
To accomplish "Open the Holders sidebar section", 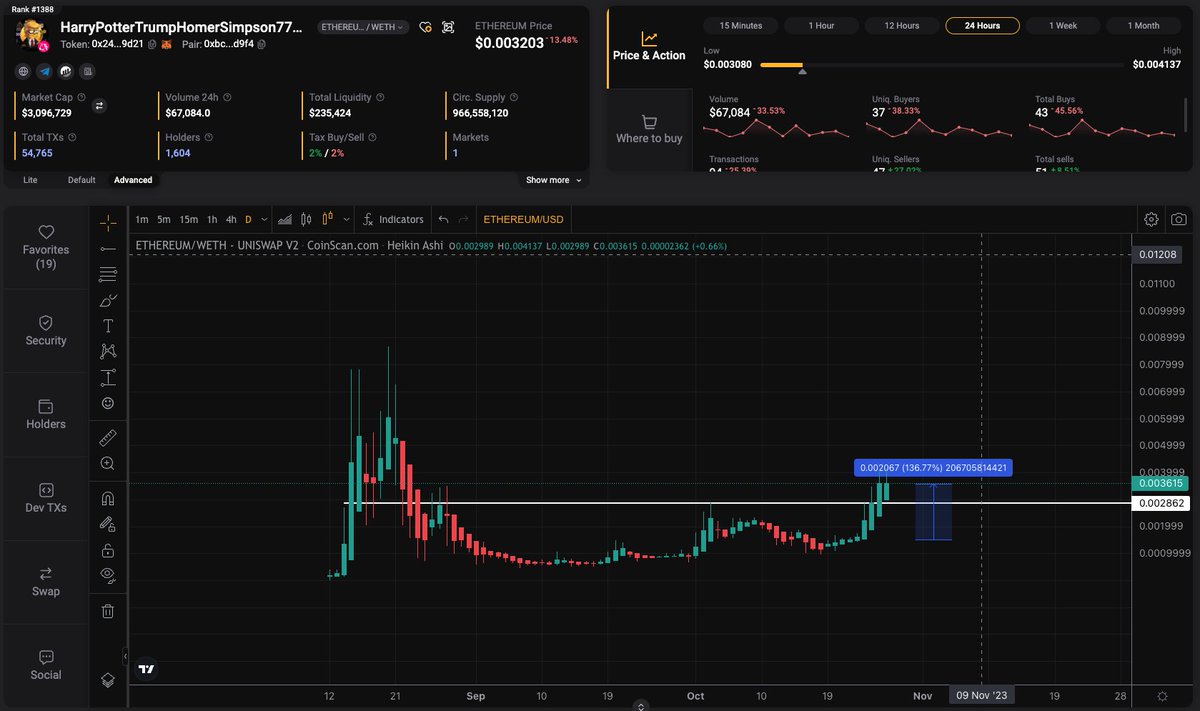I will pyautogui.click(x=46, y=415).
